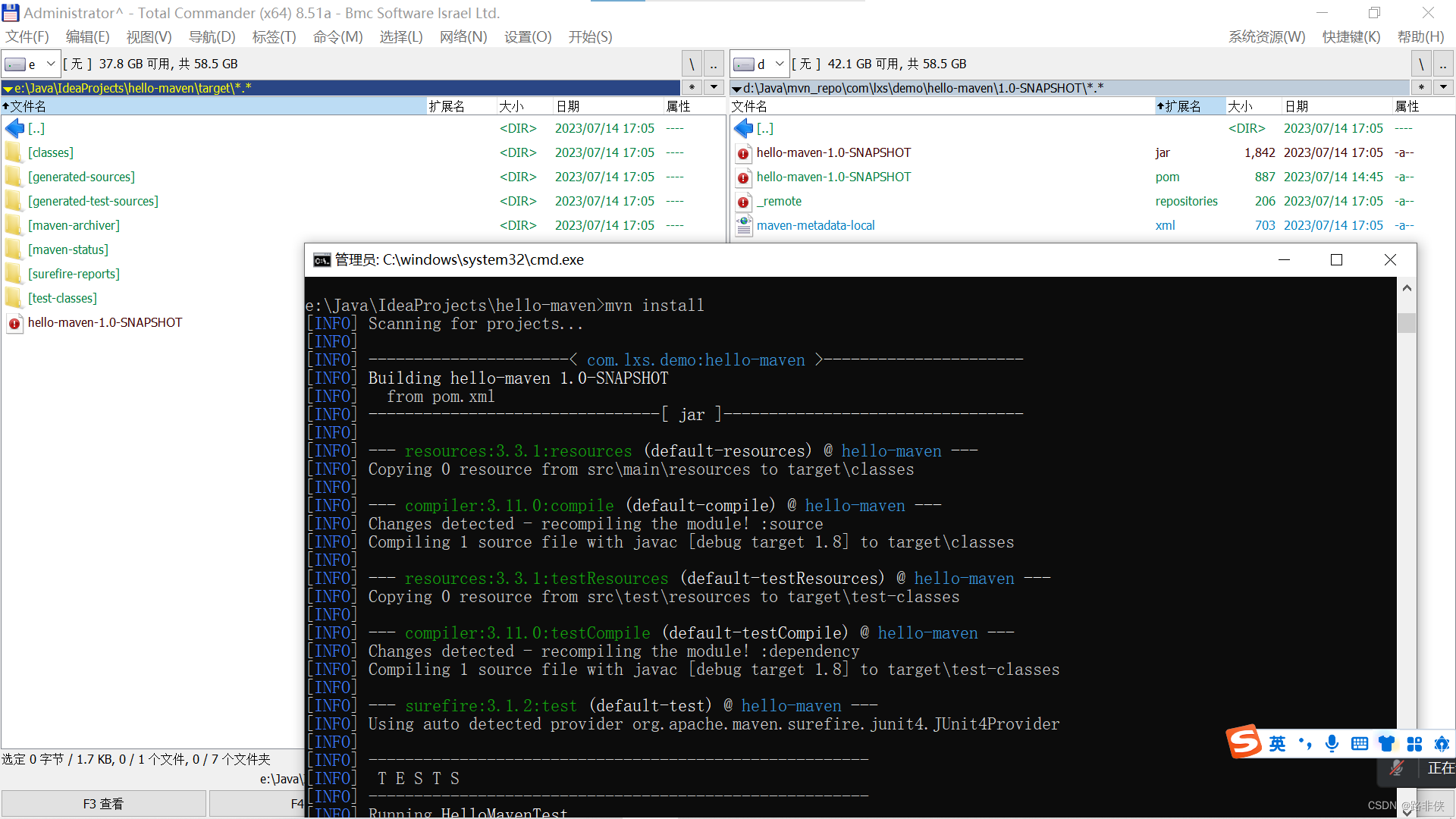Image resolution: width=1456 pixels, height=819 pixels.
Task: Open the 帮助(H) menu
Action: click(1420, 37)
